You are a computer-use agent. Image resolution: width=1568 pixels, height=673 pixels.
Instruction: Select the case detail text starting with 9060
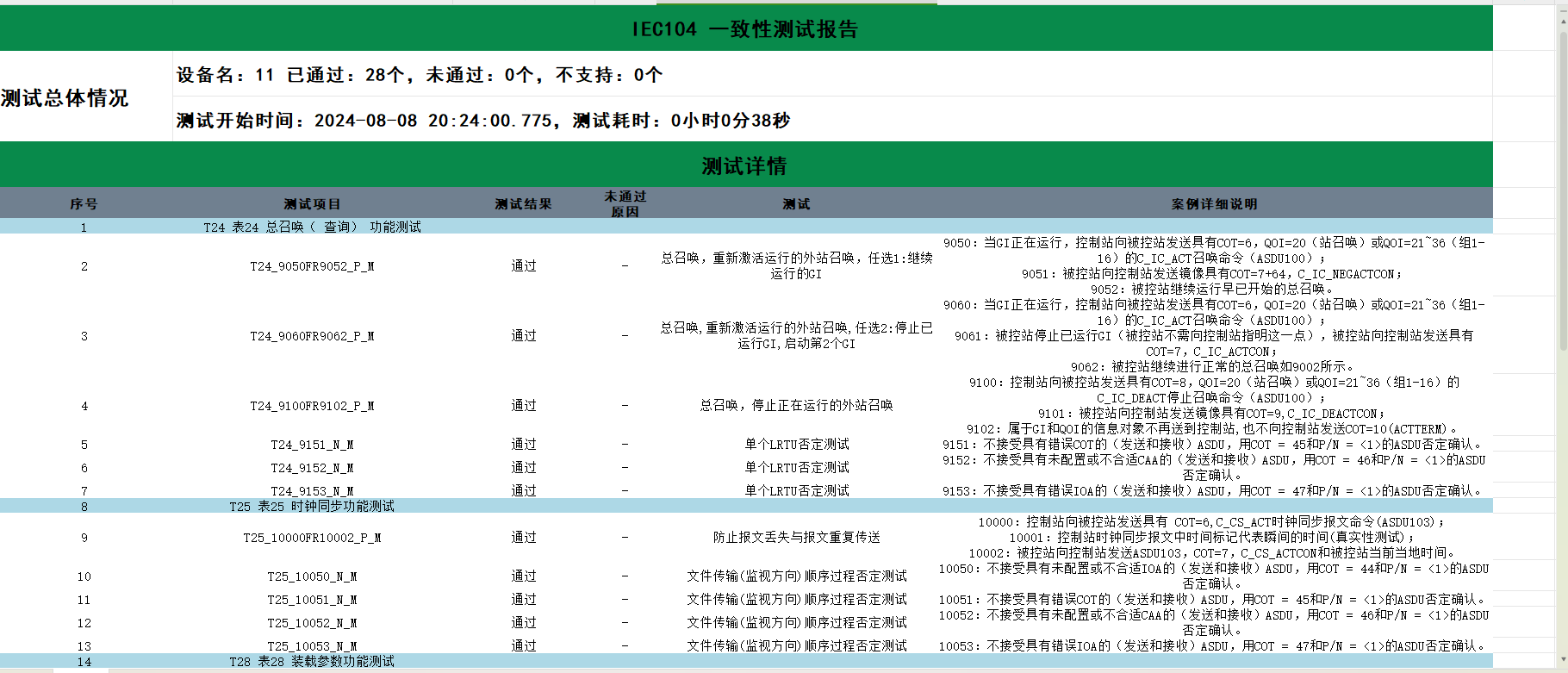click(x=1214, y=336)
